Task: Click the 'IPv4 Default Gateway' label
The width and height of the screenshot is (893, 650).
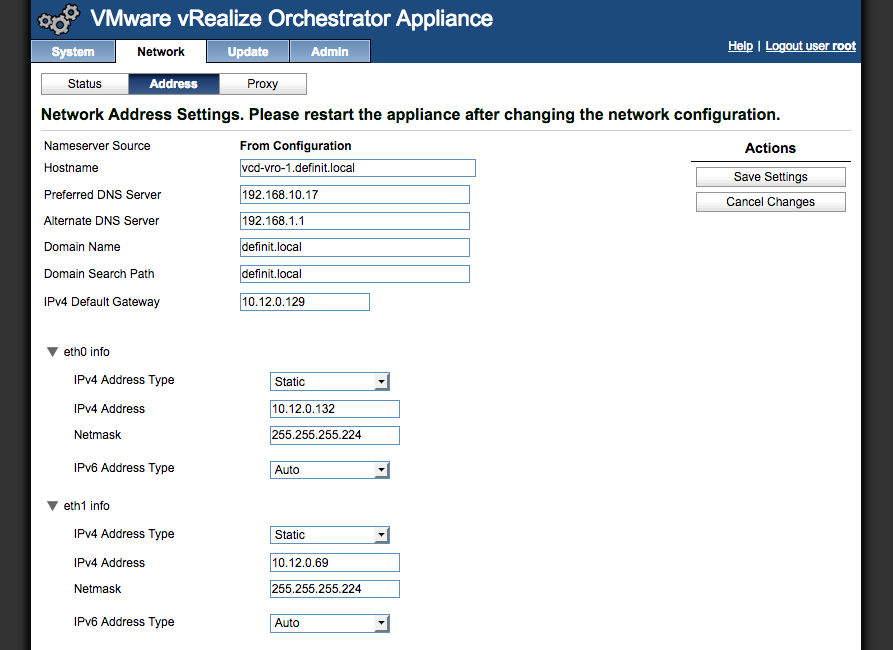Action: click(x=102, y=302)
